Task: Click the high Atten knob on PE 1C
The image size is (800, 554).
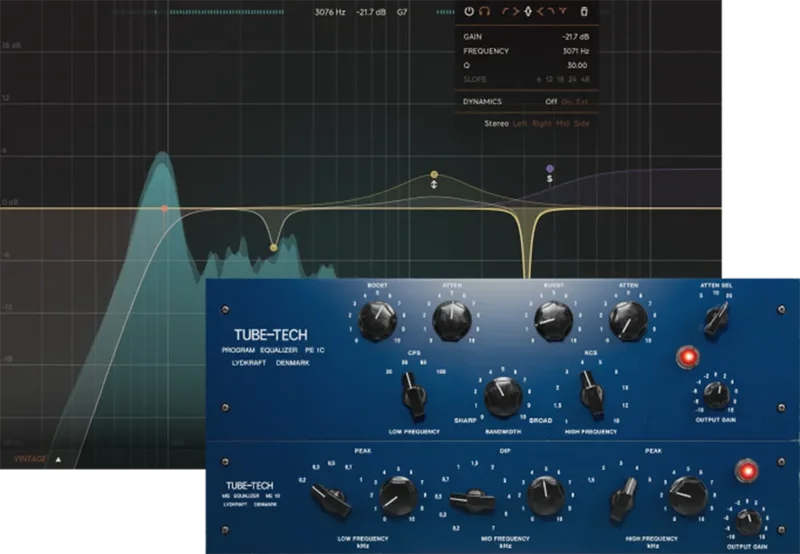Action: point(628,320)
